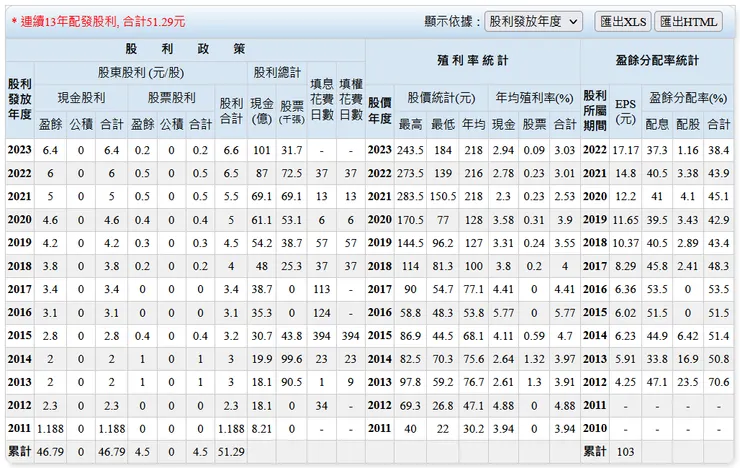
Task: Click the 2013 fill-right days value 9
Action: [x=351, y=382]
